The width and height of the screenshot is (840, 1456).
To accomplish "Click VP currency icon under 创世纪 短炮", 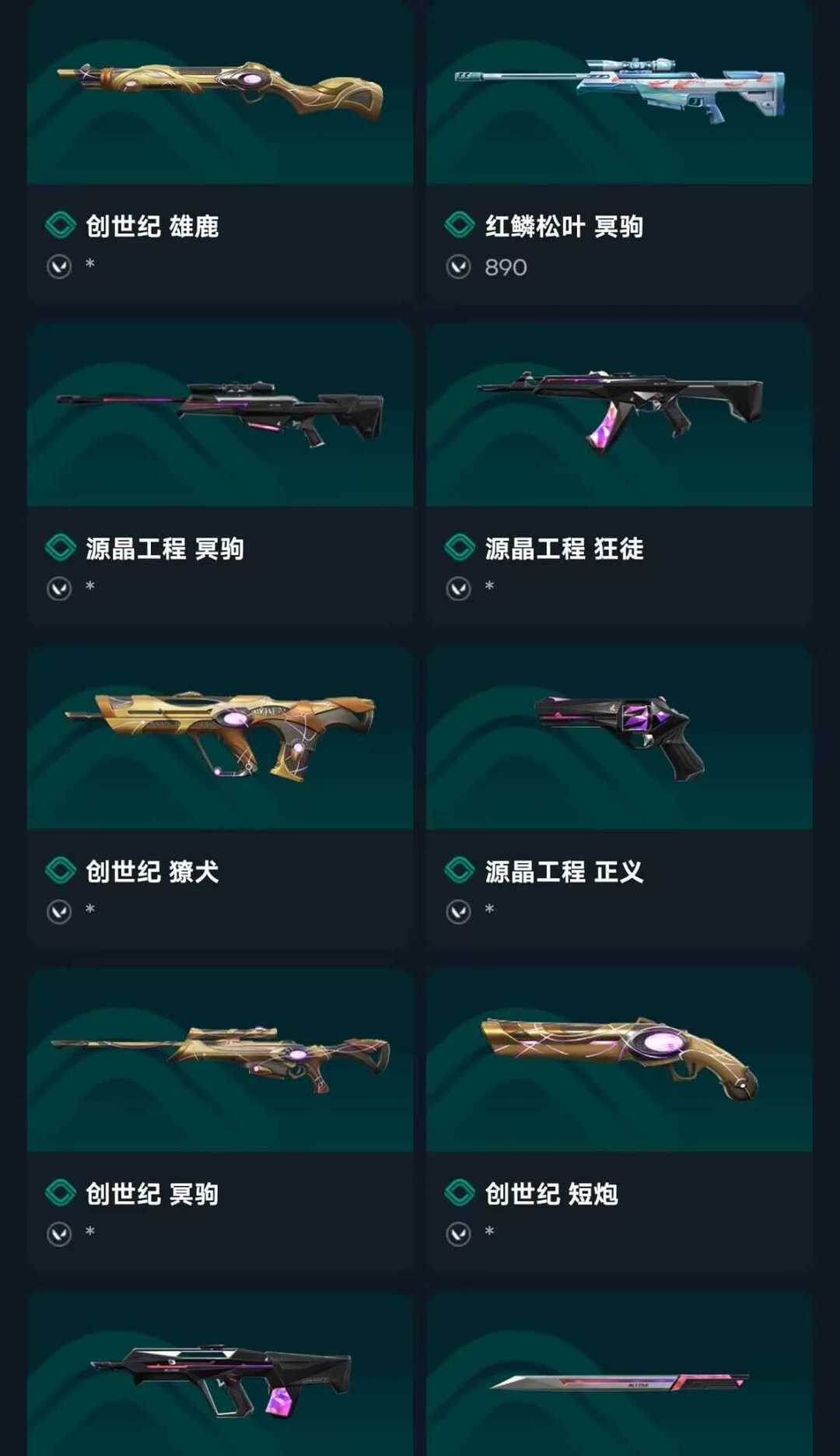I will pos(459,1234).
